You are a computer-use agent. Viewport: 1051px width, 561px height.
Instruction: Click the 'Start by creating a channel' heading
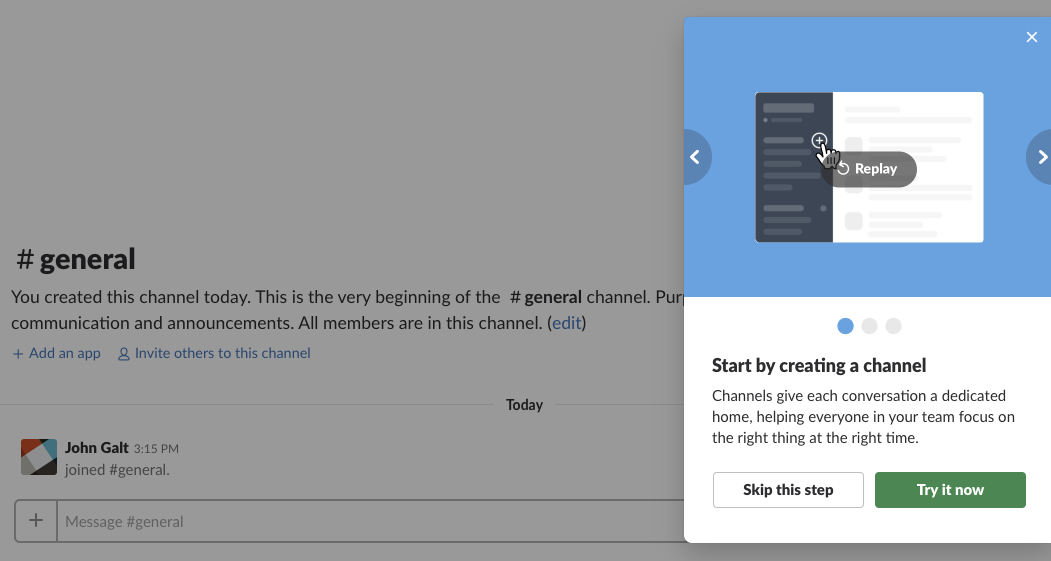point(819,365)
